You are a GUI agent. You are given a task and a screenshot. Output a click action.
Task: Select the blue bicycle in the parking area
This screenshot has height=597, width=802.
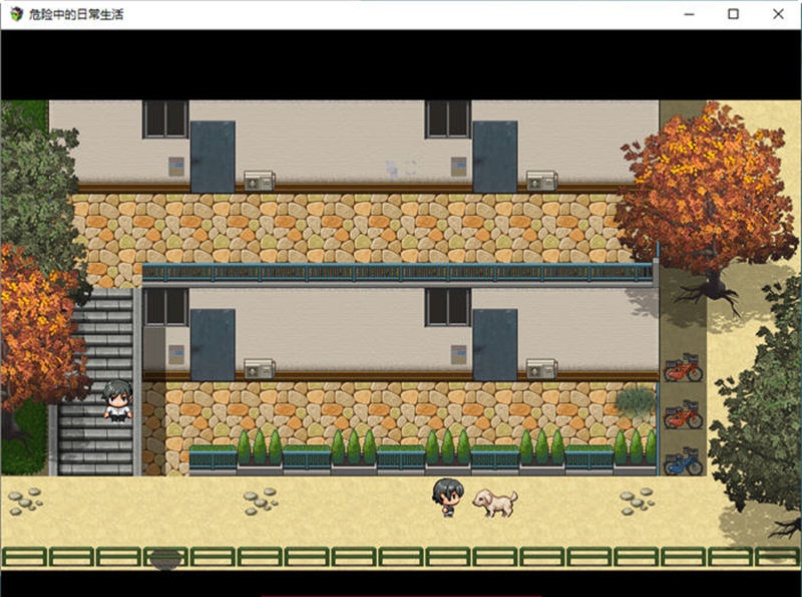[683, 462]
